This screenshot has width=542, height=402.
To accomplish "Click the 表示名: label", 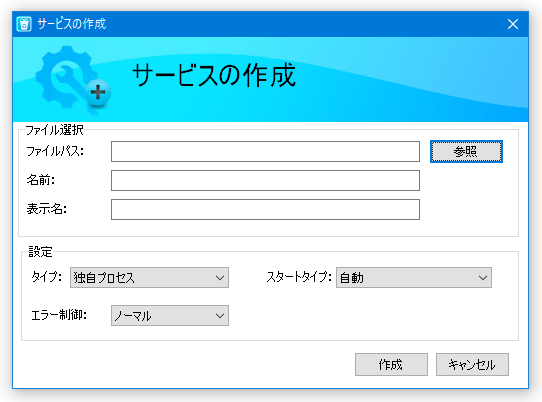I will click(x=46, y=209).
